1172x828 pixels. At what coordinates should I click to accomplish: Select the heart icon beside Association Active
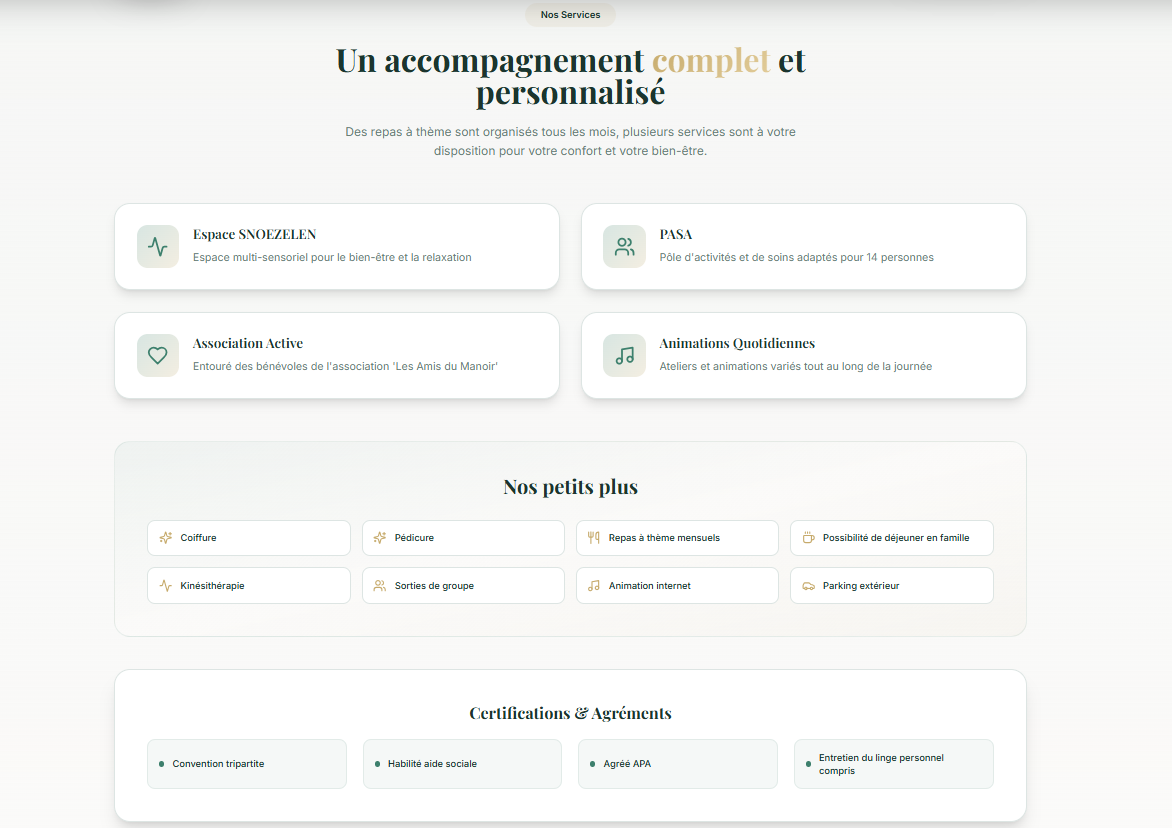[157, 355]
